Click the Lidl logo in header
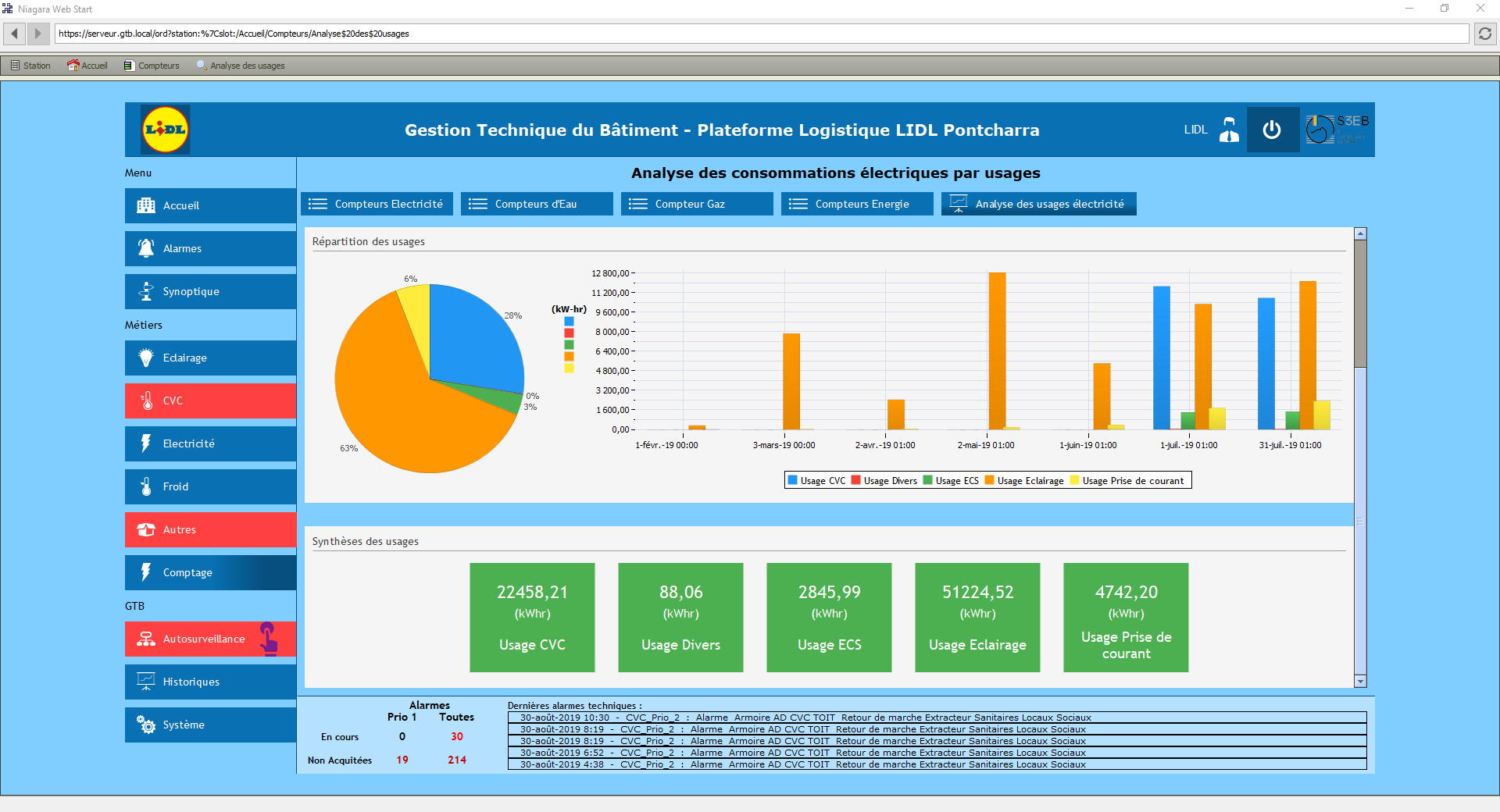This screenshot has height=812, width=1500. pos(165,130)
